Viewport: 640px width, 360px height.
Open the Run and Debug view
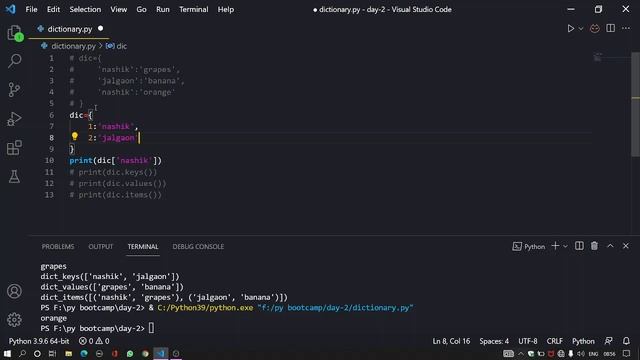coord(14,119)
